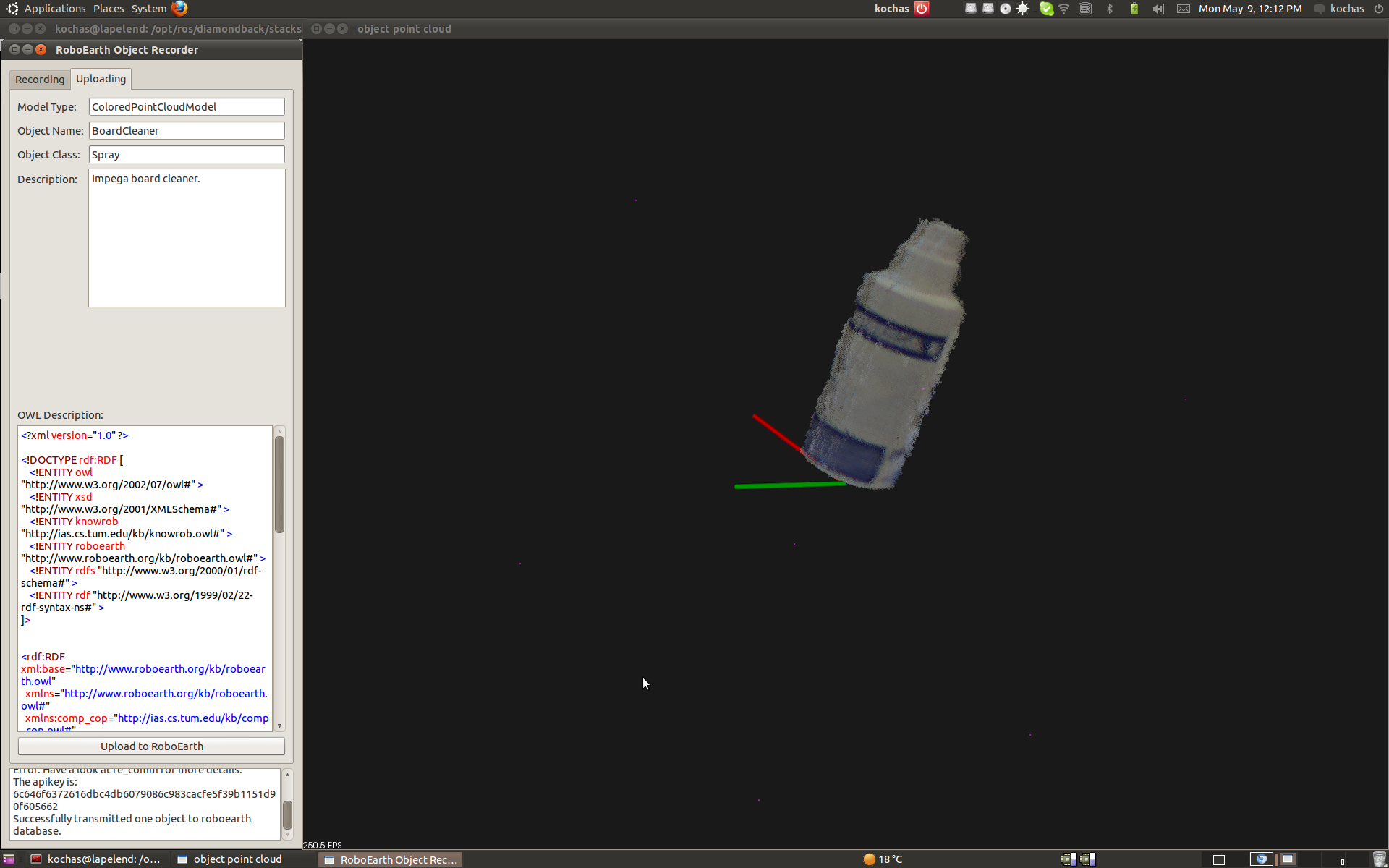Click in the Description text area
This screenshot has height=868, width=1389.
click(187, 239)
